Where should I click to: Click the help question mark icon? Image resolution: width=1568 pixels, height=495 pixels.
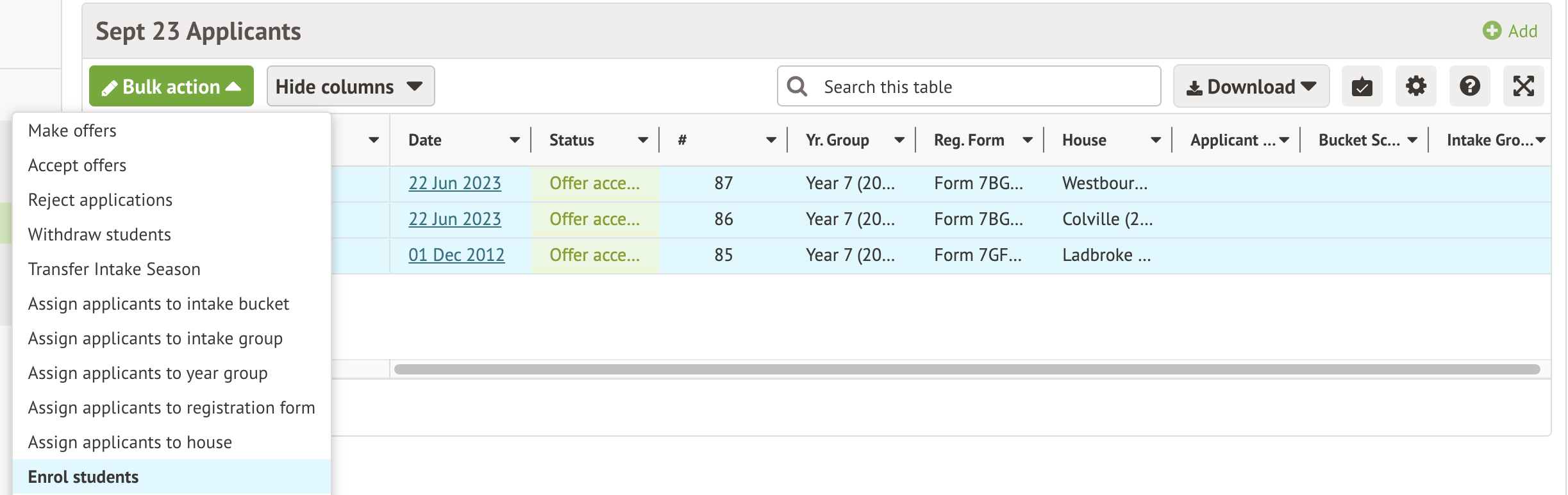click(x=1469, y=86)
